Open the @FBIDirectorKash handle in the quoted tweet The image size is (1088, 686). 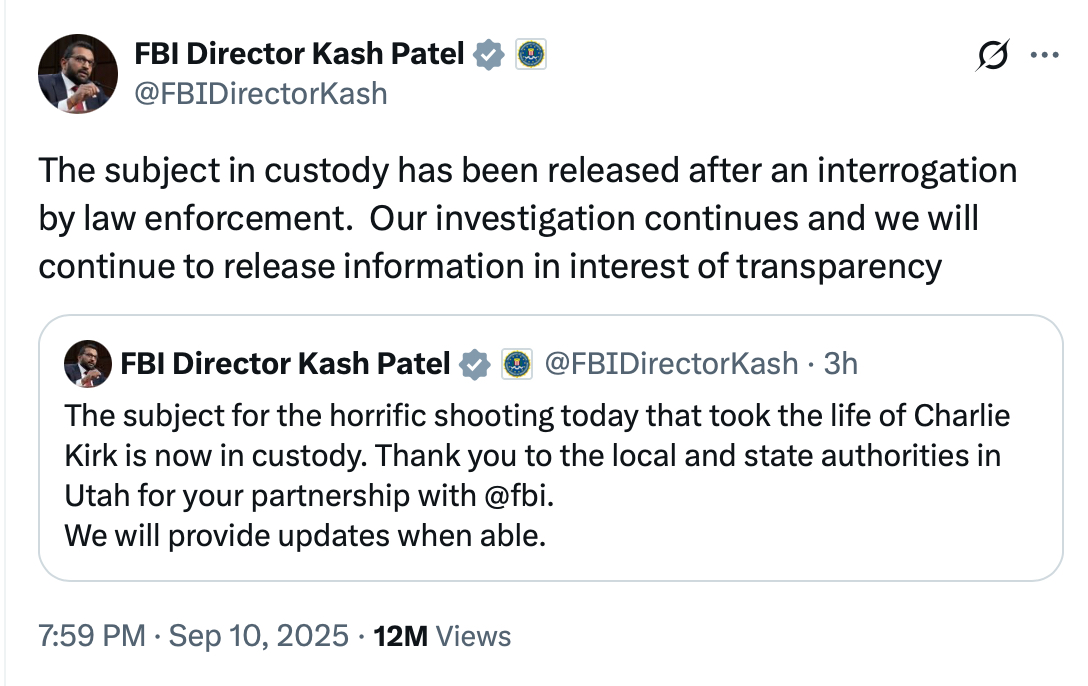click(670, 363)
